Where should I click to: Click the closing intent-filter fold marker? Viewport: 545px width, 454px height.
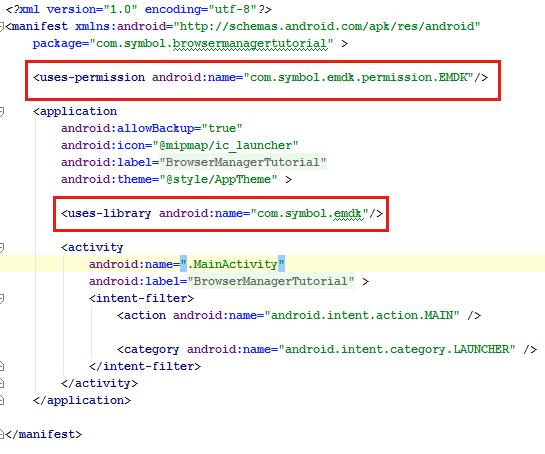click(1, 366)
